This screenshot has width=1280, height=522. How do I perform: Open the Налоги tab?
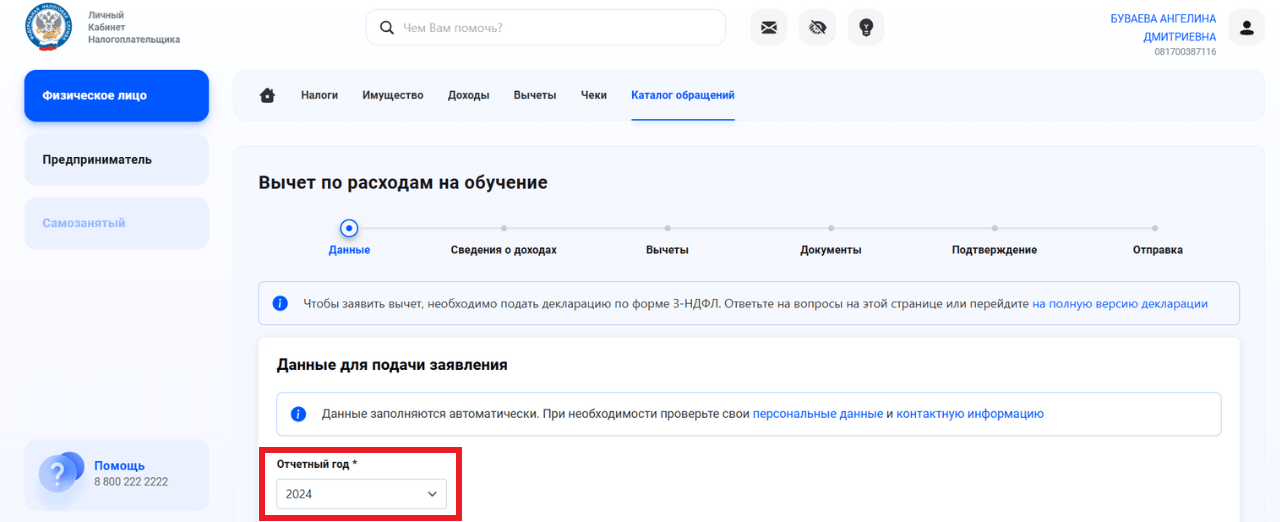[319, 95]
